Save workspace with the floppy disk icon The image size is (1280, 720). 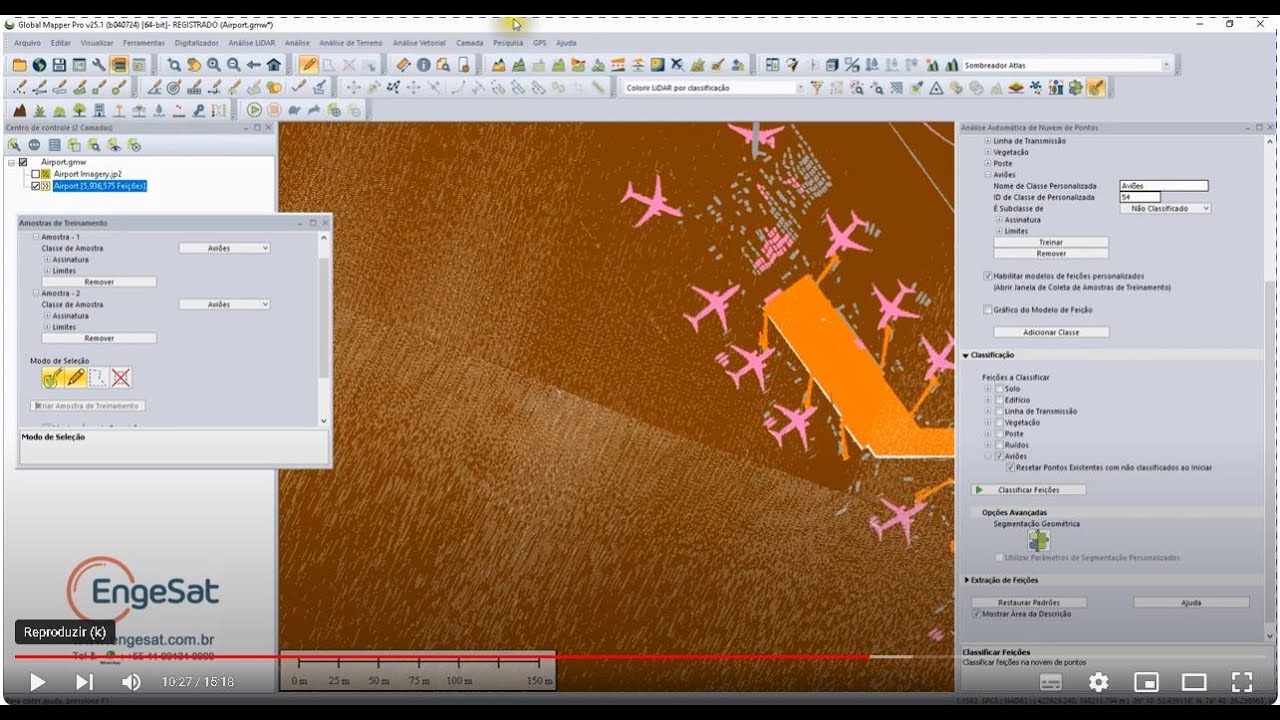[59, 65]
